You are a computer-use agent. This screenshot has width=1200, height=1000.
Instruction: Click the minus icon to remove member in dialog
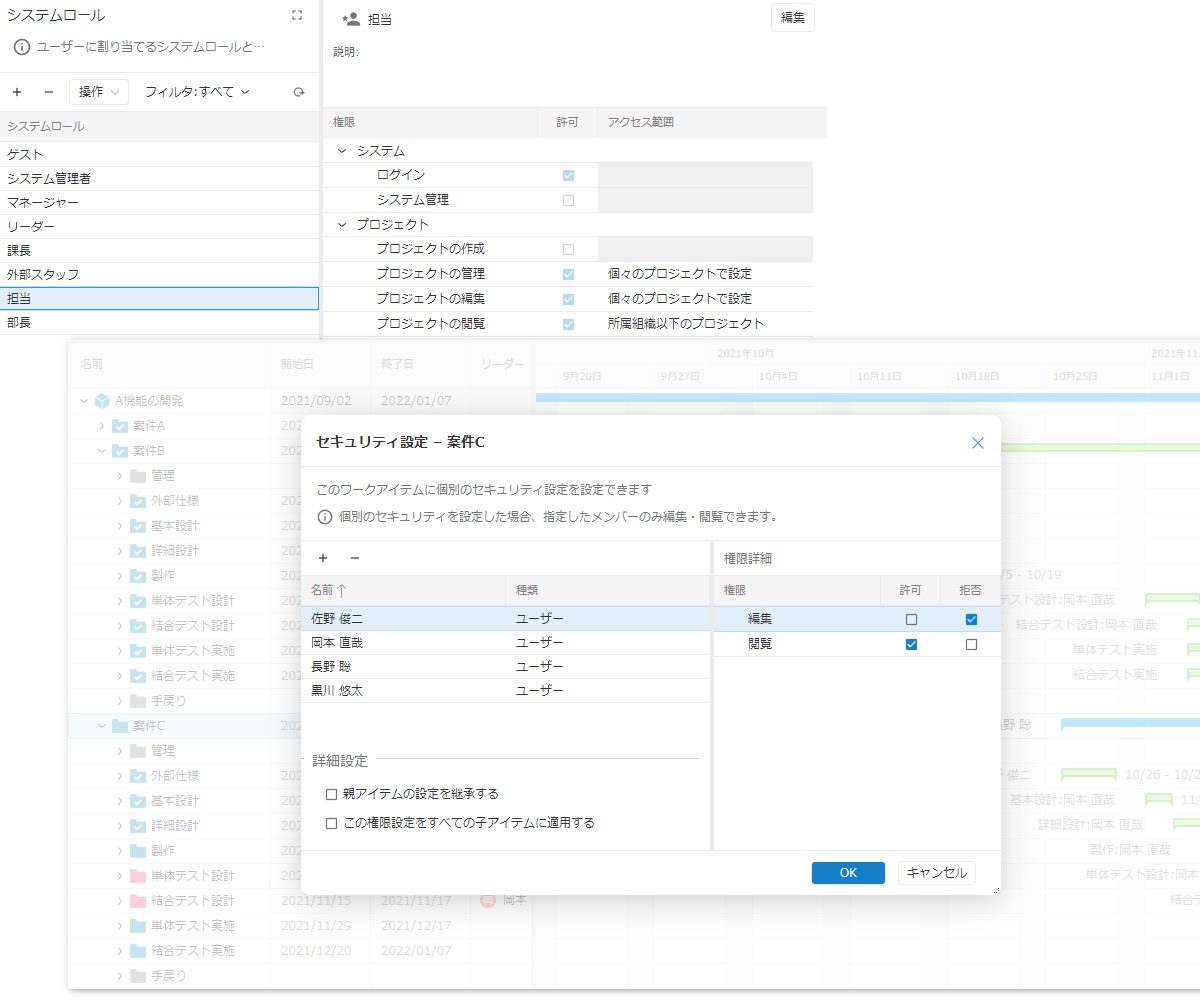[x=354, y=558]
